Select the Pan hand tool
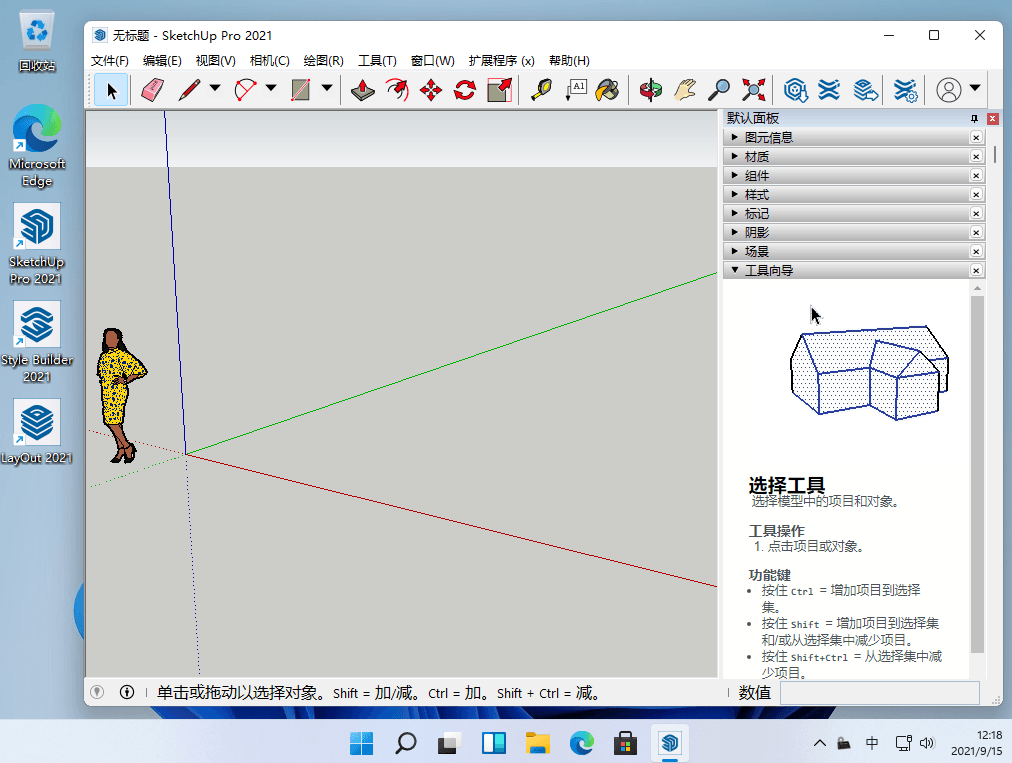The image size is (1012, 763). (685, 90)
